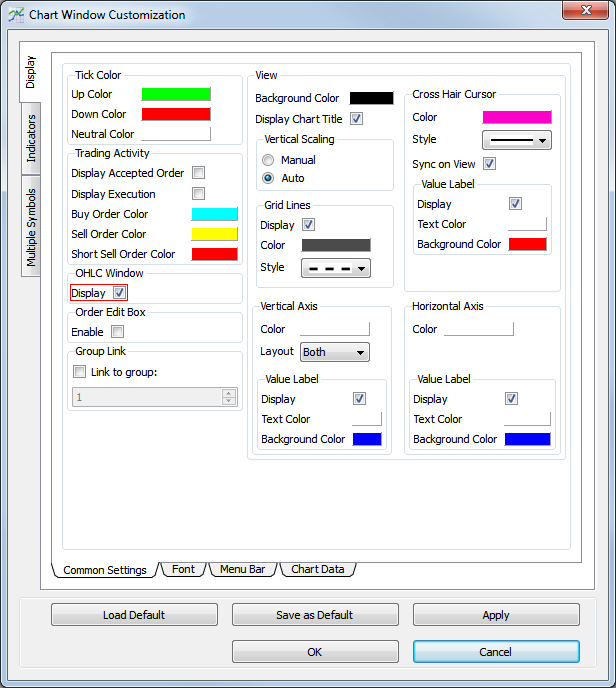This screenshot has height=688, width=616.
Task: Switch to the Chart Data tab
Action: point(317,569)
